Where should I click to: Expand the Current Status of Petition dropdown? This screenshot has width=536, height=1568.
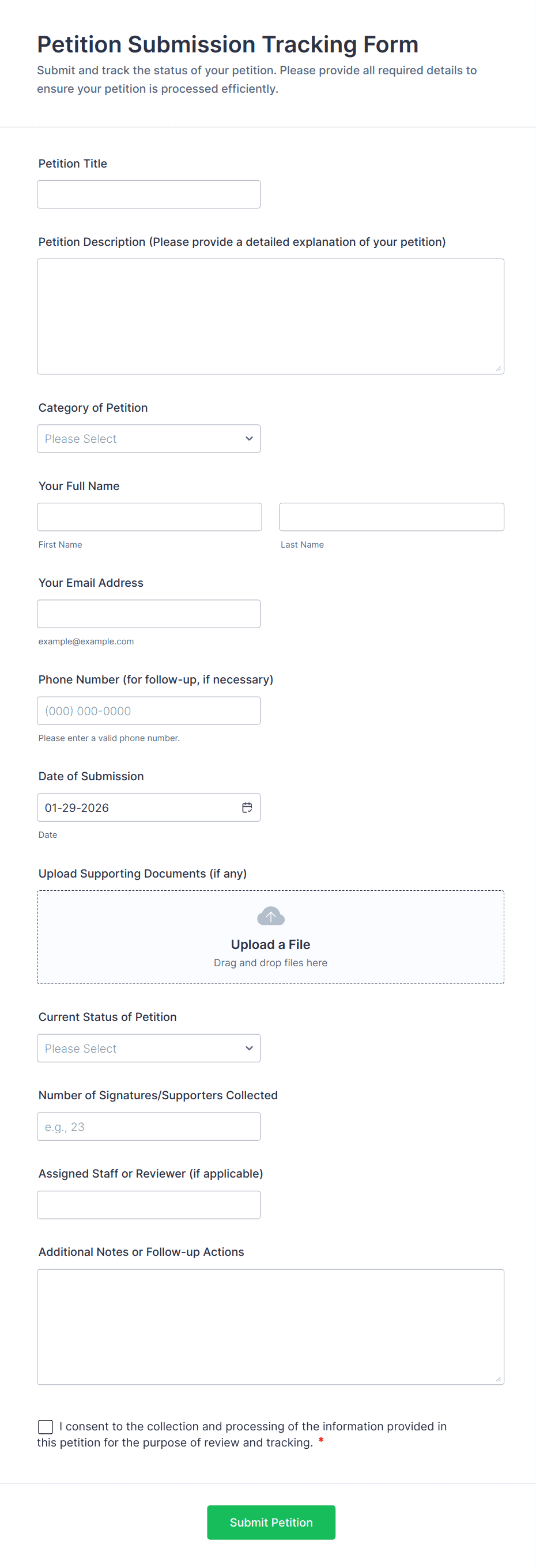[x=149, y=1048]
